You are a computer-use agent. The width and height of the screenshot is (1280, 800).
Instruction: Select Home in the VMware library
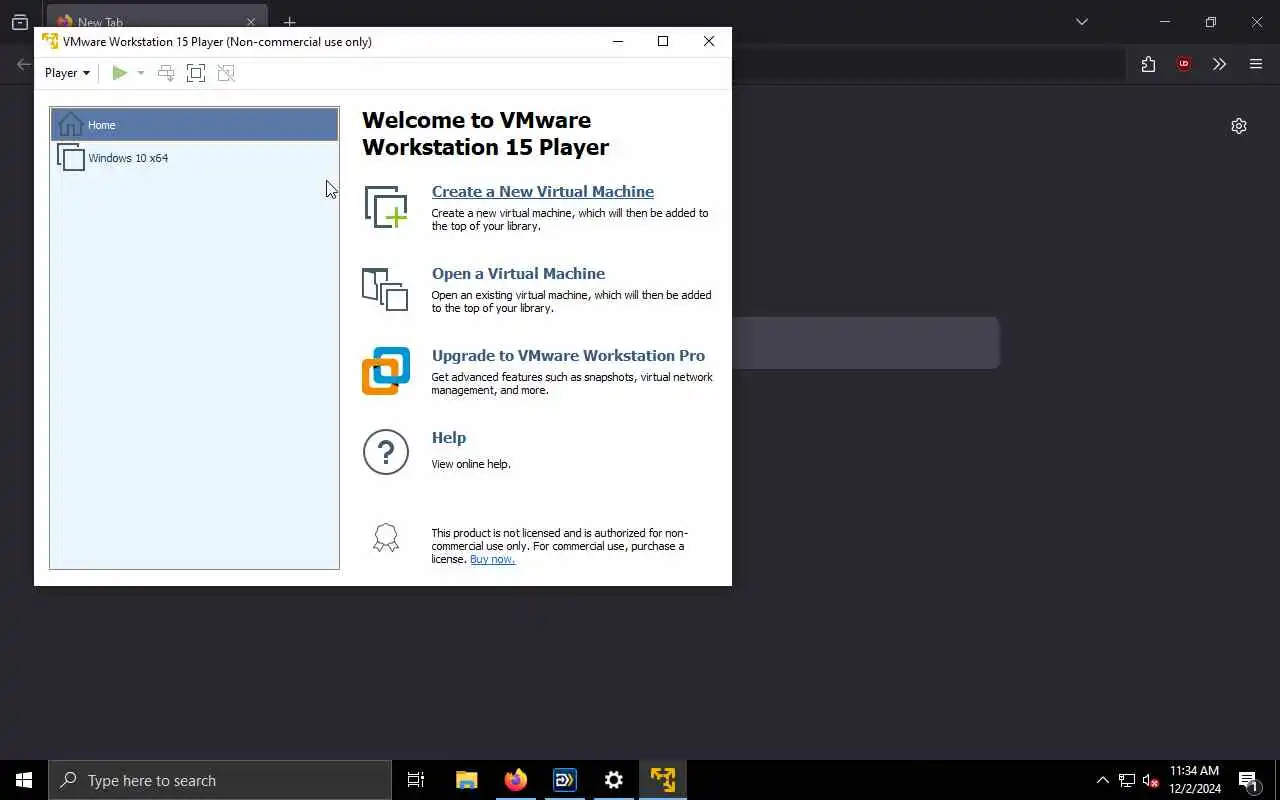pos(194,125)
